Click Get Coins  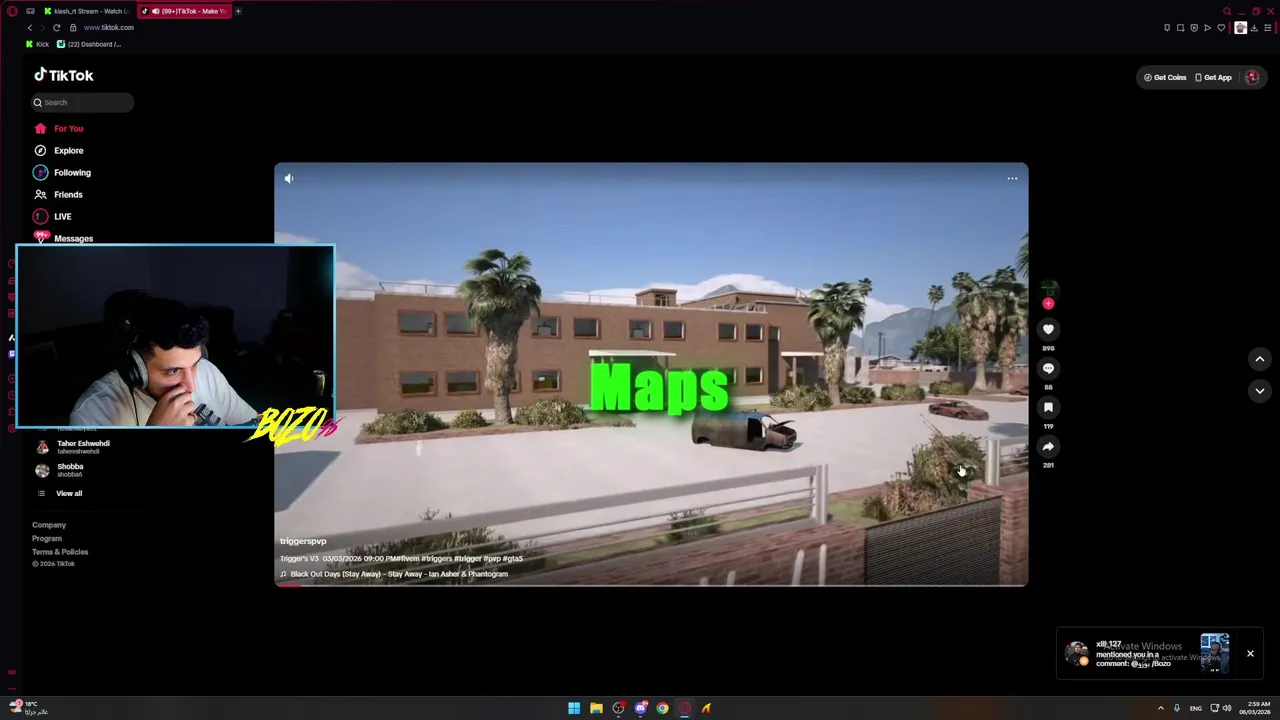coord(1165,77)
